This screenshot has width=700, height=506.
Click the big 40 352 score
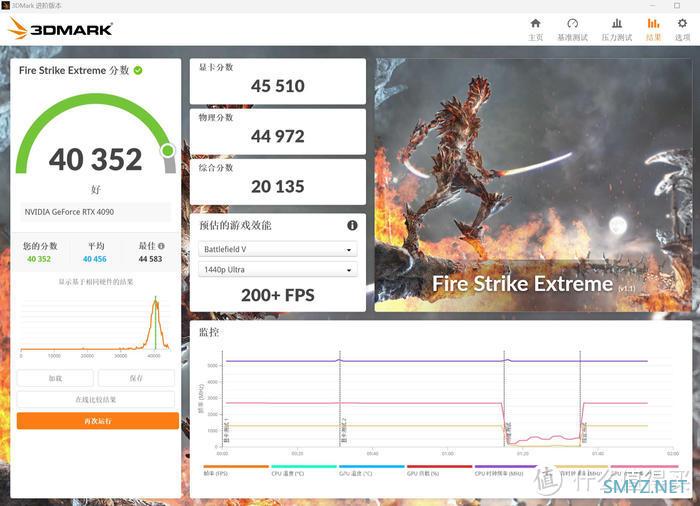click(x=96, y=159)
